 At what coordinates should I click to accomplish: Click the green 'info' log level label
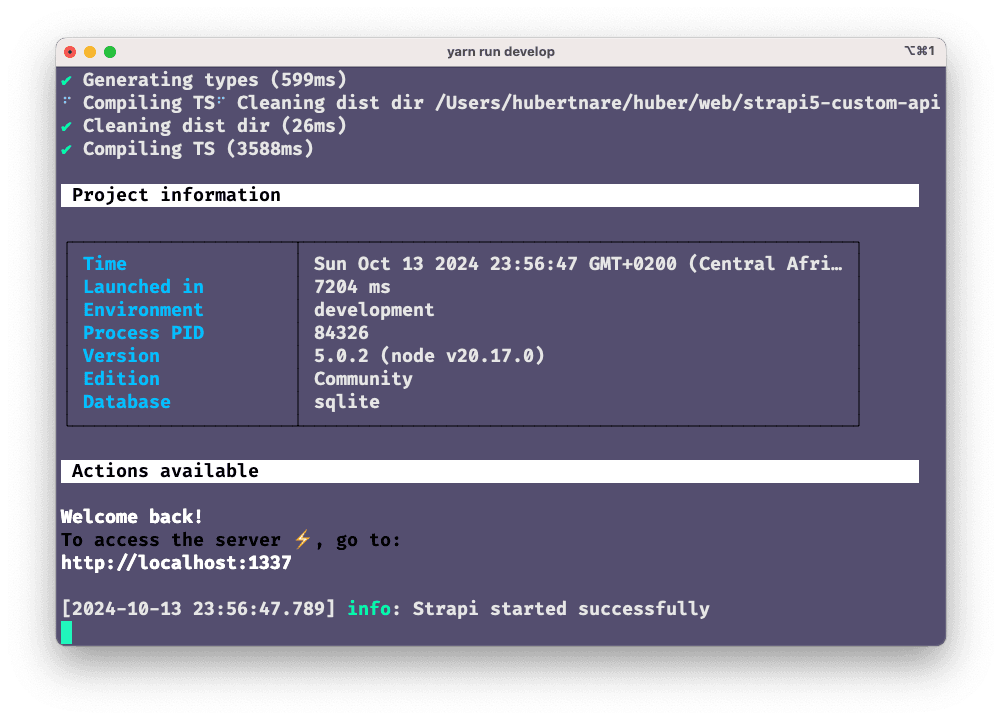(x=369, y=609)
